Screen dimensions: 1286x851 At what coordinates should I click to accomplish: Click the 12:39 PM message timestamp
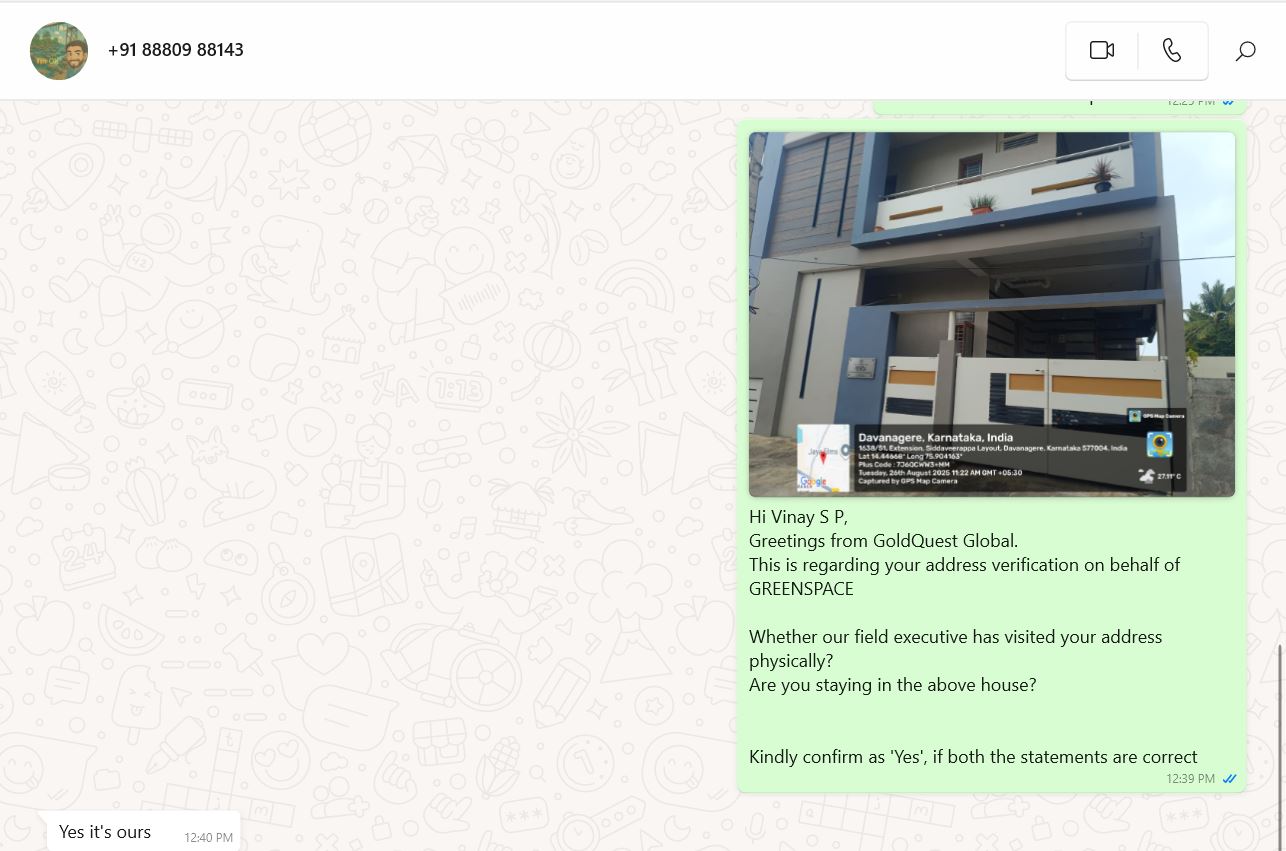[1190, 779]
